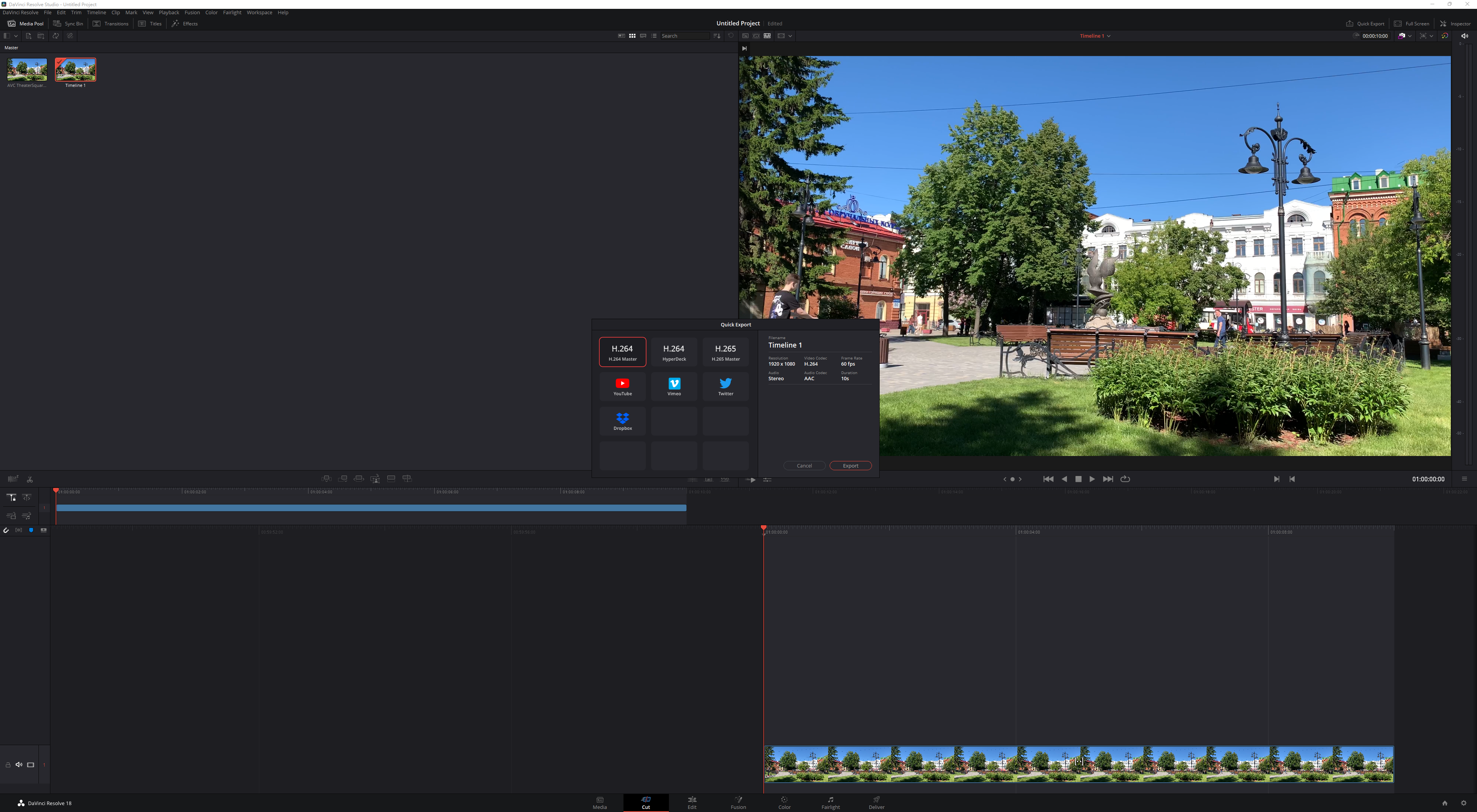Viewport: 1477px width, 812px height.
Task: Click Export in Quick Export dialog
Action: (x=850, y=465)
